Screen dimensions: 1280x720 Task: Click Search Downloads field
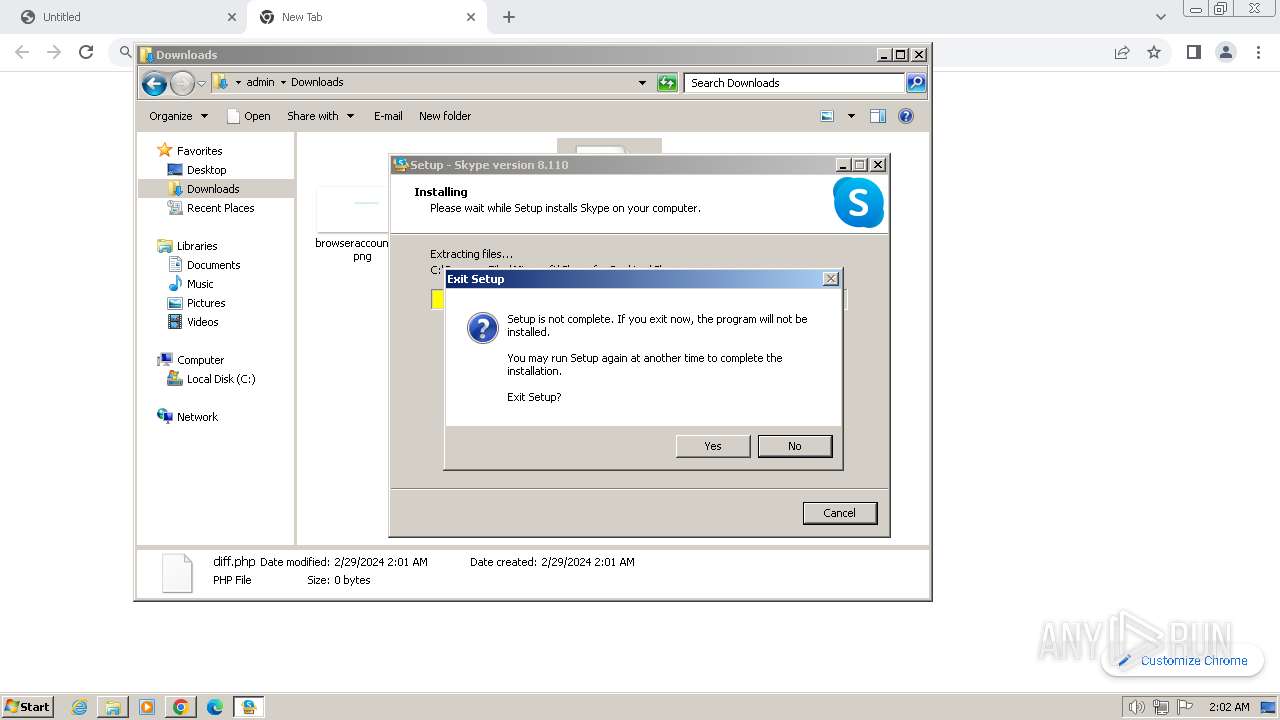[795, 83]
